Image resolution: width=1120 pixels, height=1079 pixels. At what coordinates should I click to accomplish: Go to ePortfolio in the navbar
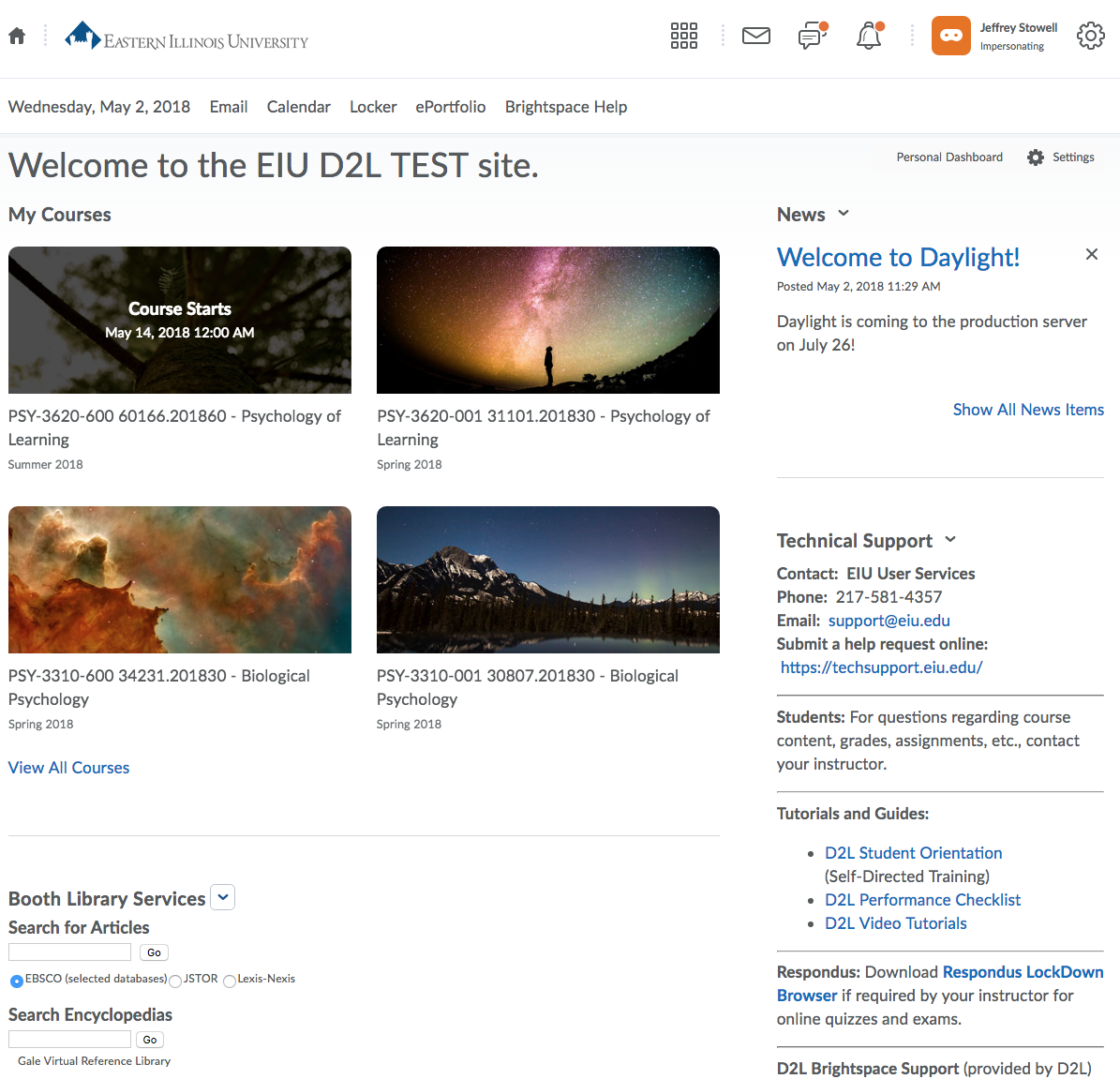coord(450,107)
